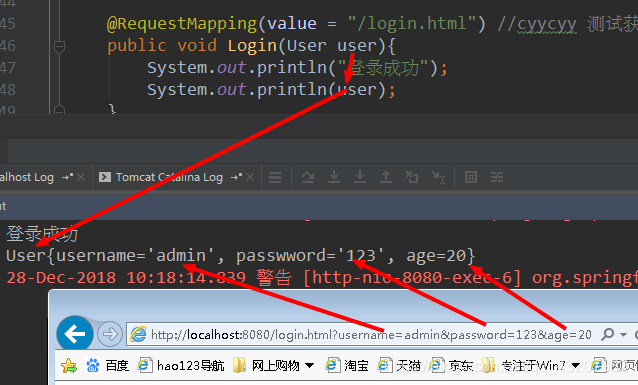Switch to the Tomcat Catalina Log tab
This screenshot has height=385, width=638.
pyautogui.click(x=169, y=177)
